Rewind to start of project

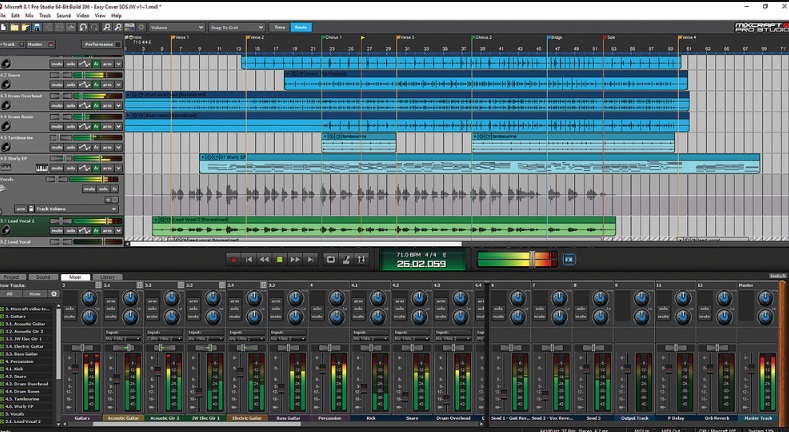249,260
